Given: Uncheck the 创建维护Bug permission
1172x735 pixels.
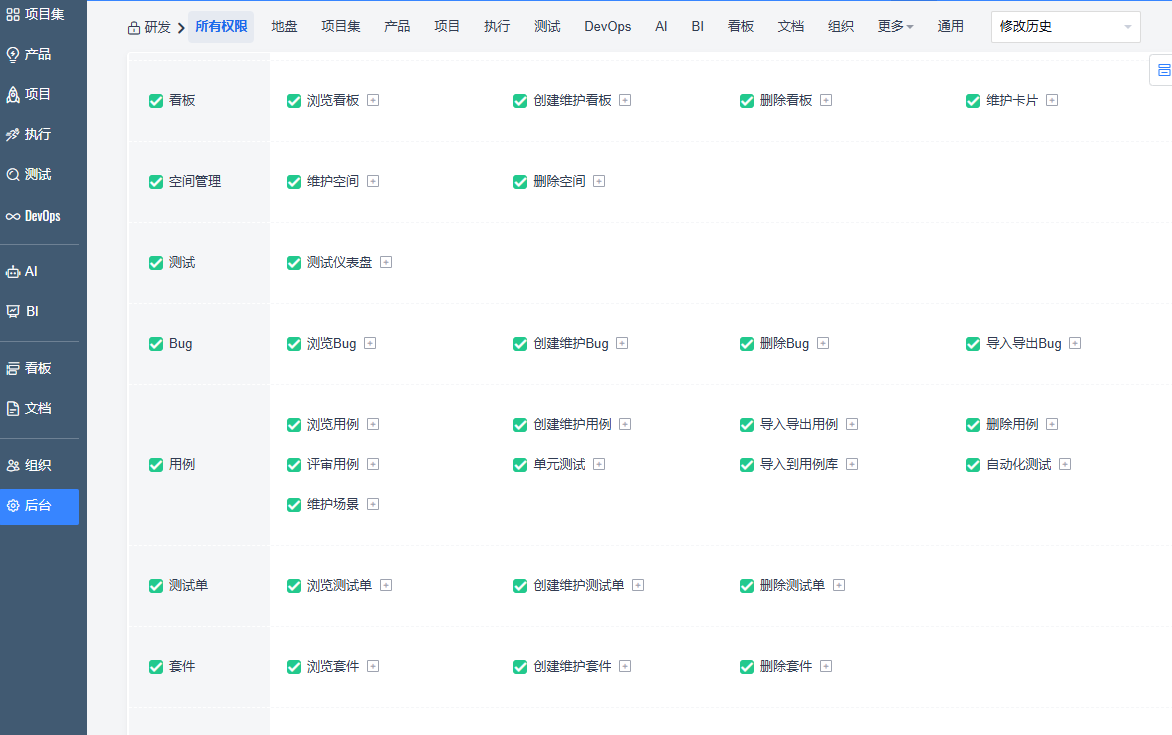Looking at the screenshot, I should coord(520,344).
